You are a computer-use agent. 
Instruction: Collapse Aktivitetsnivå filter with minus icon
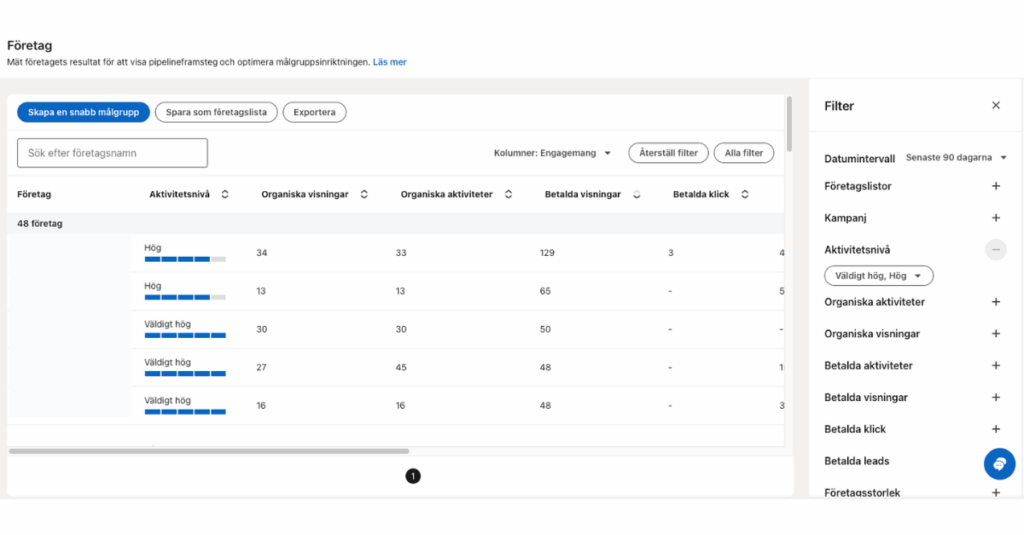coord(995,250)
